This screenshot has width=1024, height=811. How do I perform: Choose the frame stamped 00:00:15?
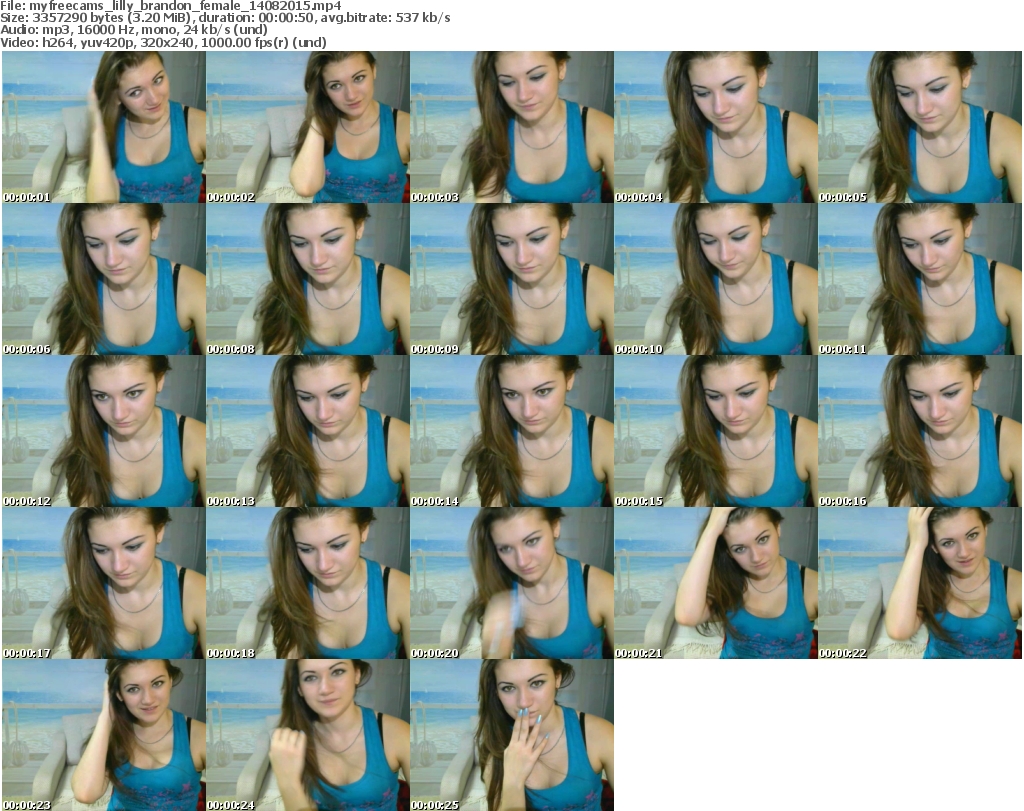[x=716, y=431]
